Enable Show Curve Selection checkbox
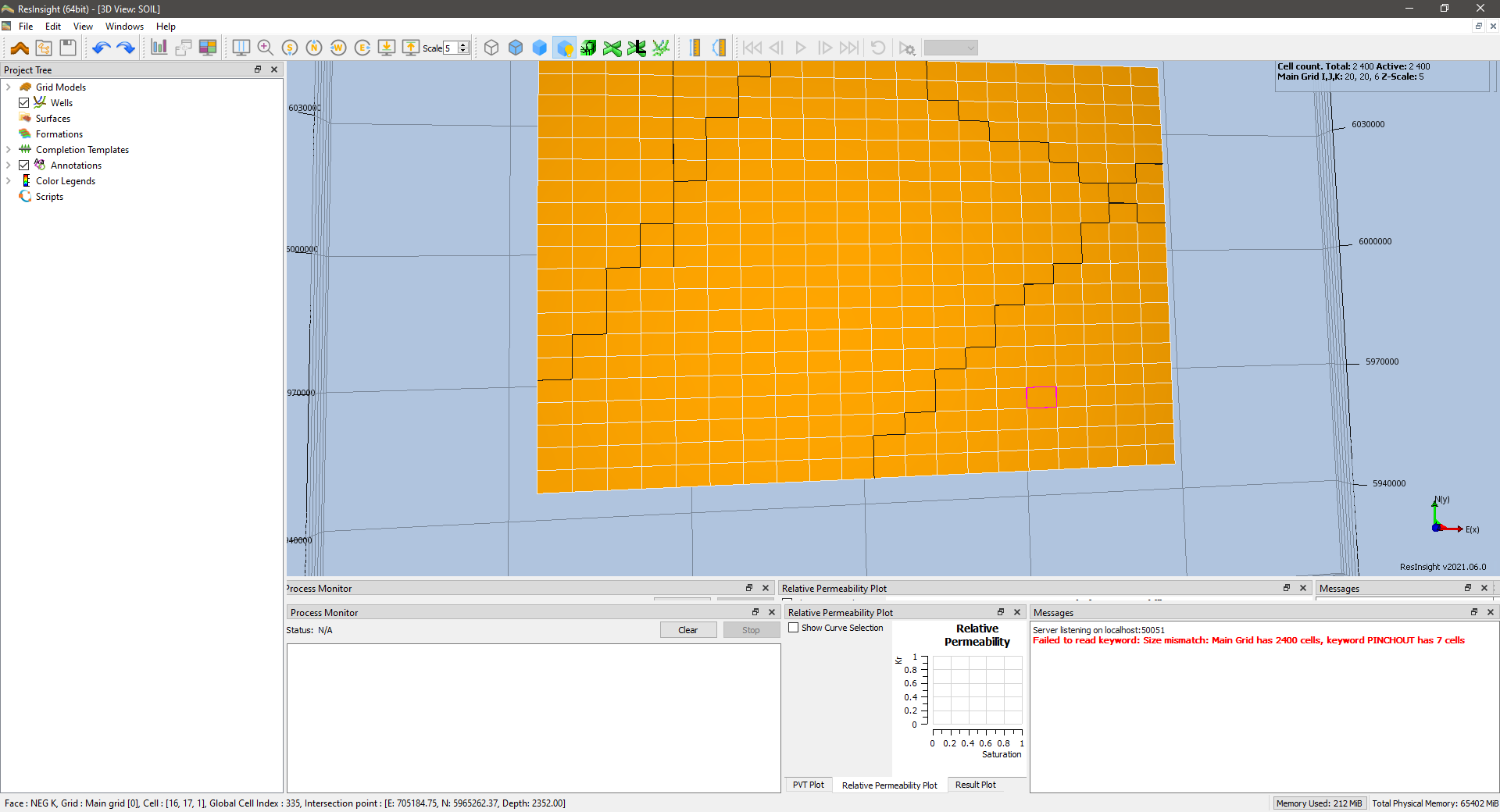The height and width of the screenshot is (812, 1500). click(794, 628)
